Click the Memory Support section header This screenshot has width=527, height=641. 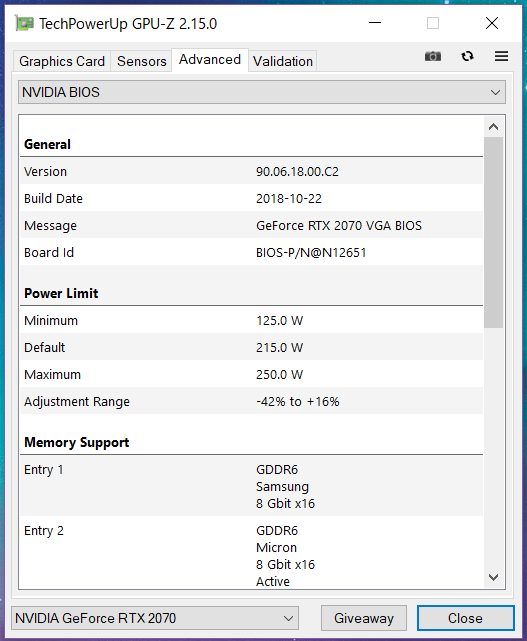click(77, 442)
